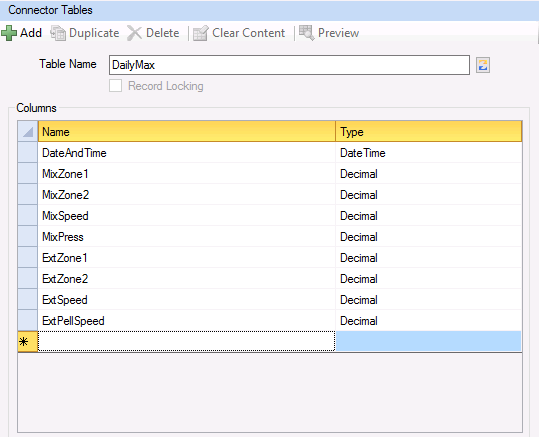The image size is (540, 437).
Task: Select the ExtPellSpeed name cell
Action: coord(187,321)
